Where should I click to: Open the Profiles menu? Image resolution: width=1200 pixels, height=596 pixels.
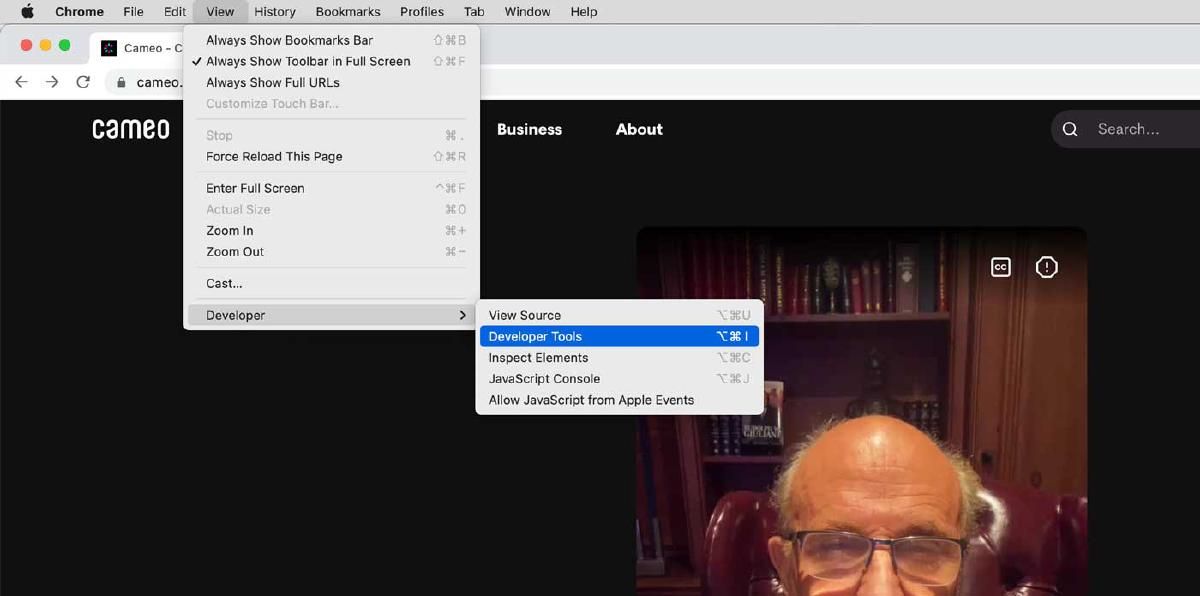pyautogui.click(x=422, y=12)
